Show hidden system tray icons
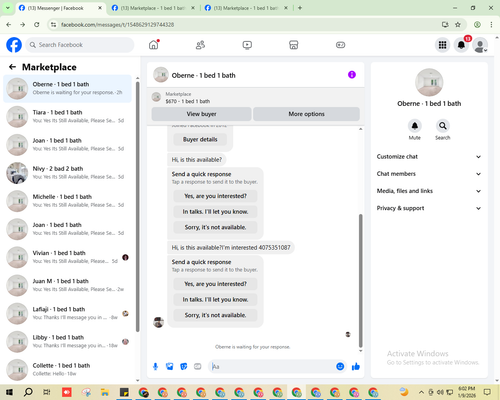 click(x=421, y=392)
